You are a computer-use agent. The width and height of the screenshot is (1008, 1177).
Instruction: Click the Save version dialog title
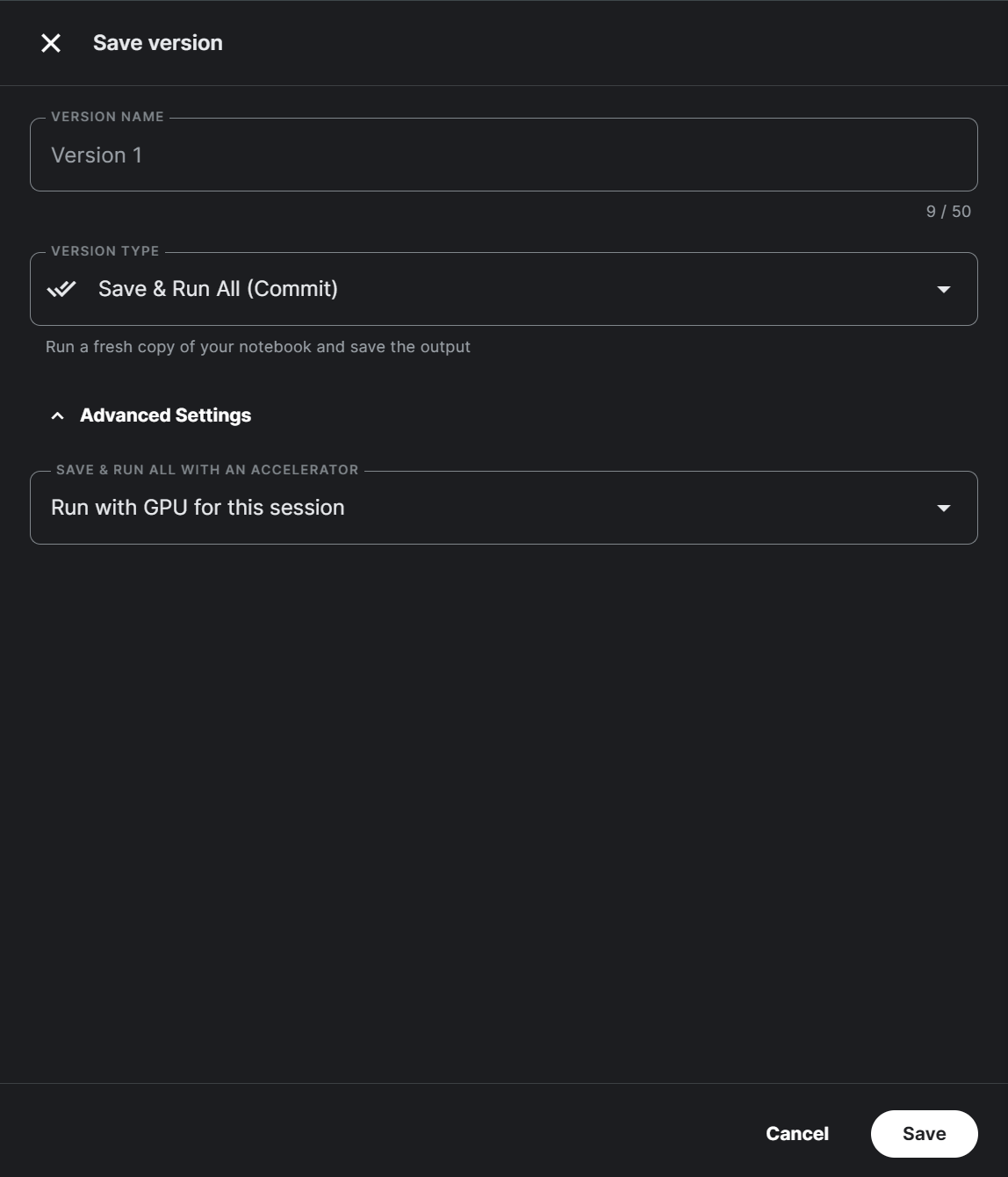coord(158,43)
